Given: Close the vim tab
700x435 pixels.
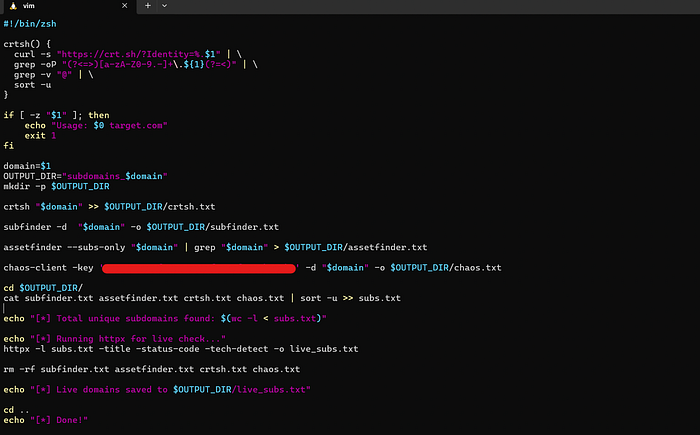Looking at the screenshot, I should pos(125,6).
